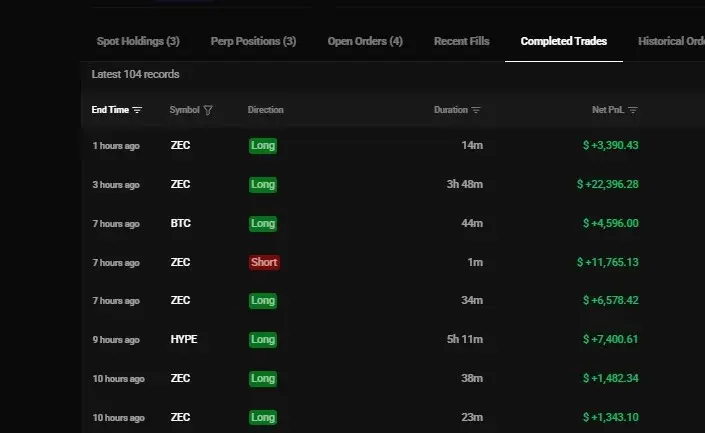705x433 pixels.
Task: Click Long badge in the BTC row
Action: point(263,223)
